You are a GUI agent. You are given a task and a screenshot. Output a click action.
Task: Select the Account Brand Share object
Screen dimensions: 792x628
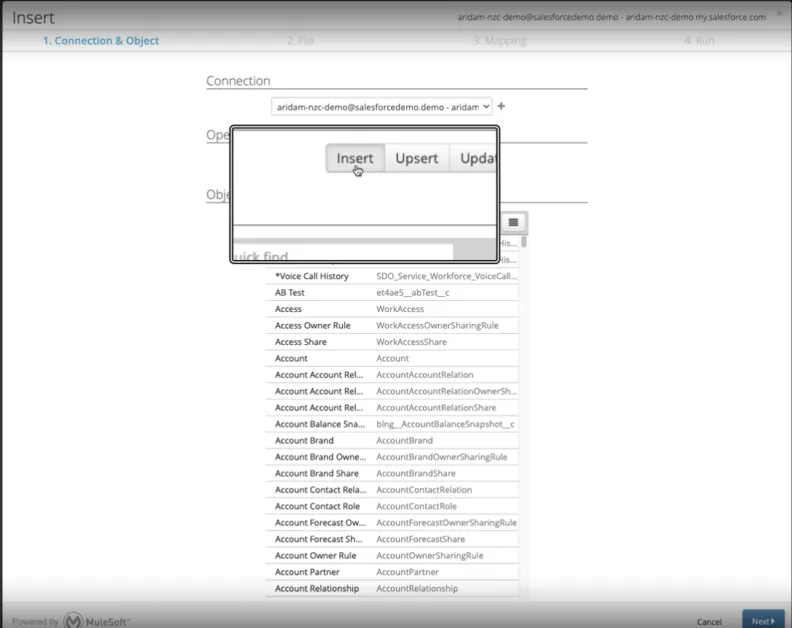tap(392, 473)
